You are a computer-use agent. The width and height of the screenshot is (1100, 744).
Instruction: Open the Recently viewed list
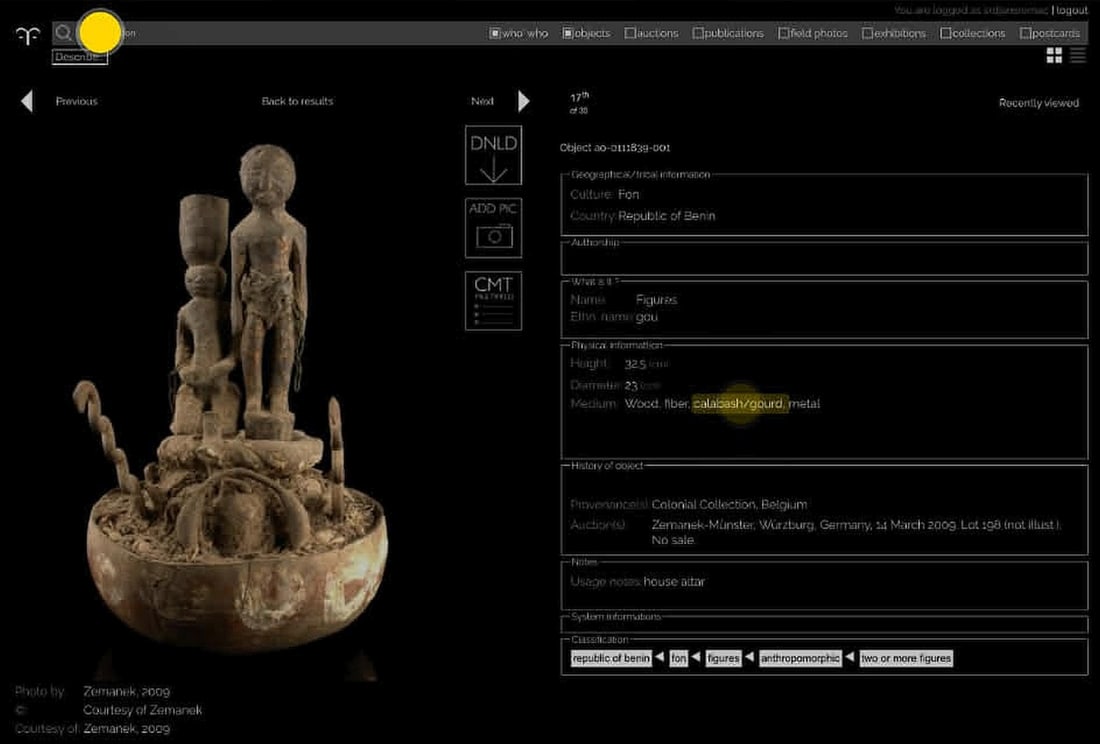click(1038, 103)
